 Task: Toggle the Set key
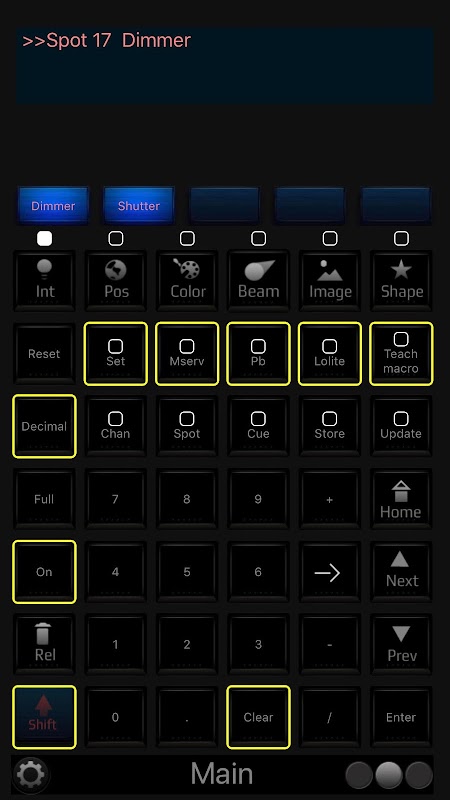pyautogui.click(x=116, y=354)
